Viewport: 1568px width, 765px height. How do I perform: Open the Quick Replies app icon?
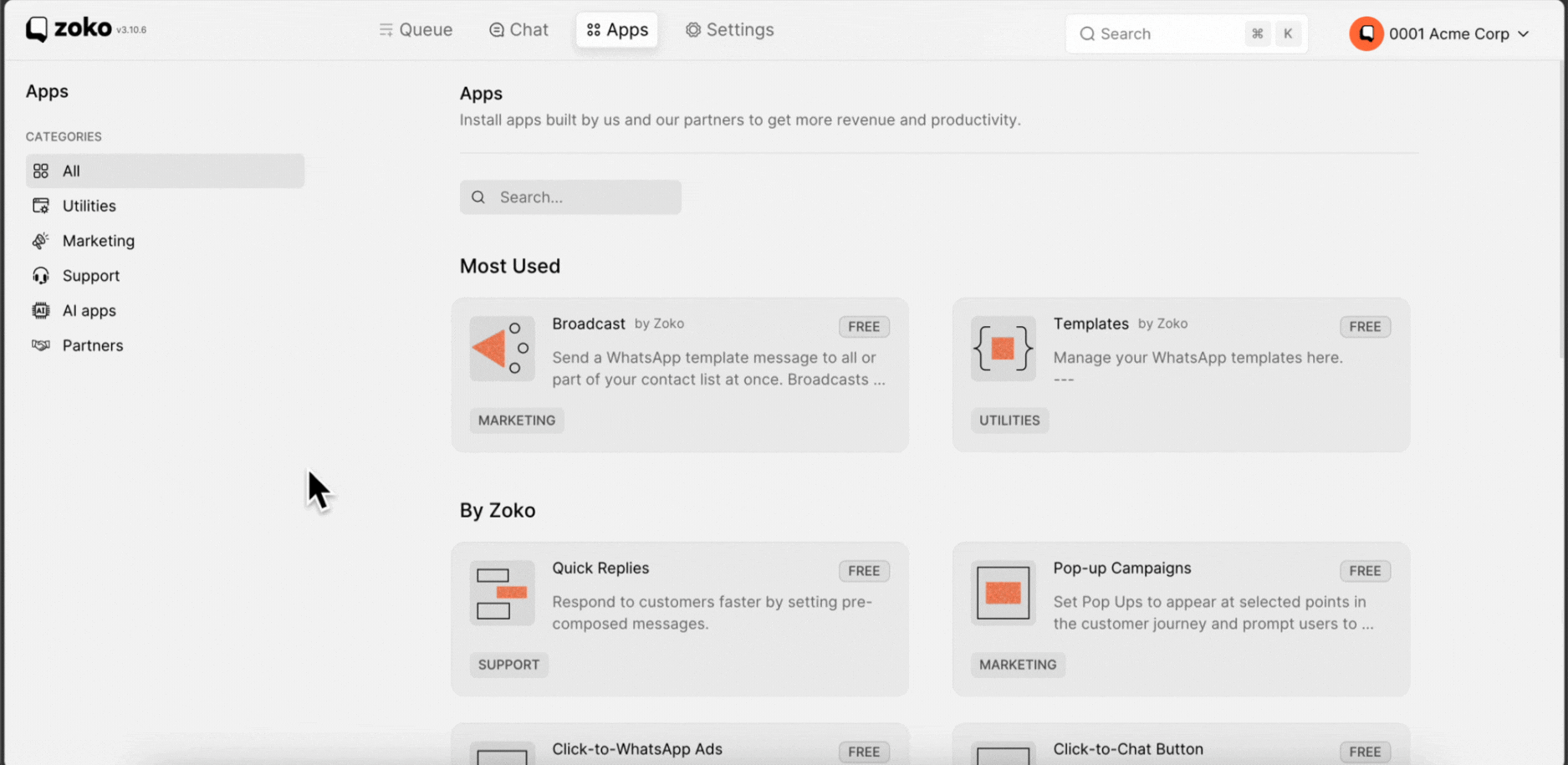coord(502,593)
